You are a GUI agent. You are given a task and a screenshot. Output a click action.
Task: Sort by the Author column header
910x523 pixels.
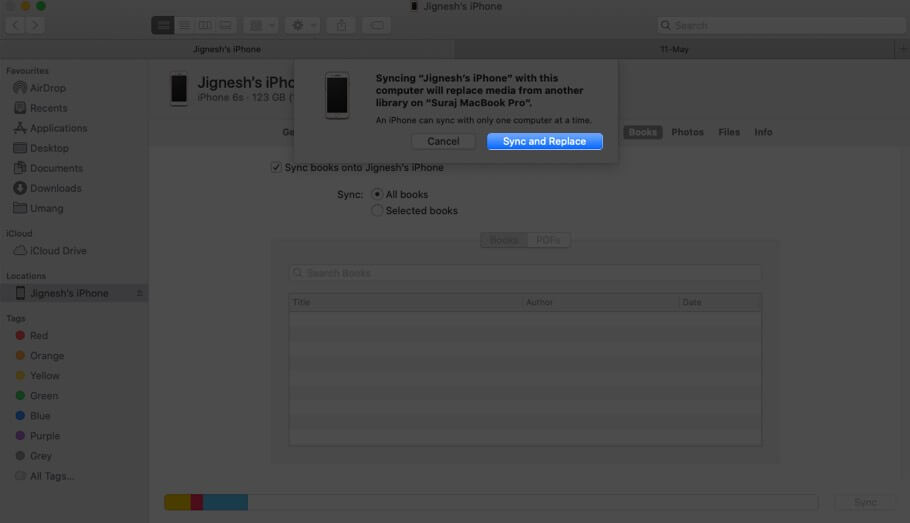point(600,302)
